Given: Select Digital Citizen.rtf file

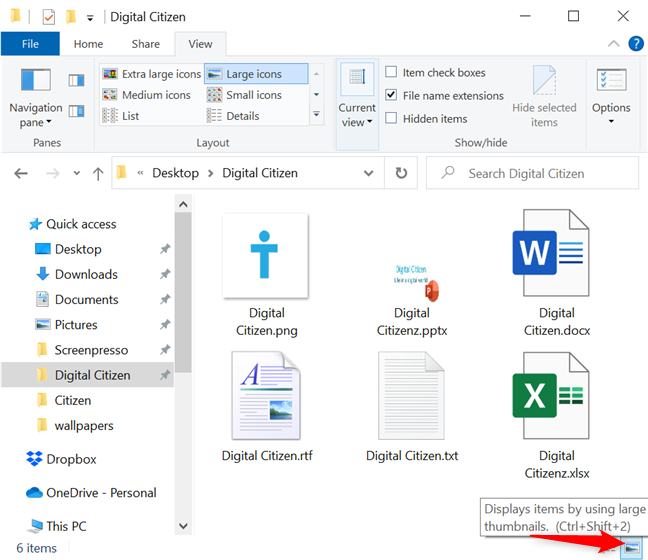Looking at the screenshot, I should (267, 407).
